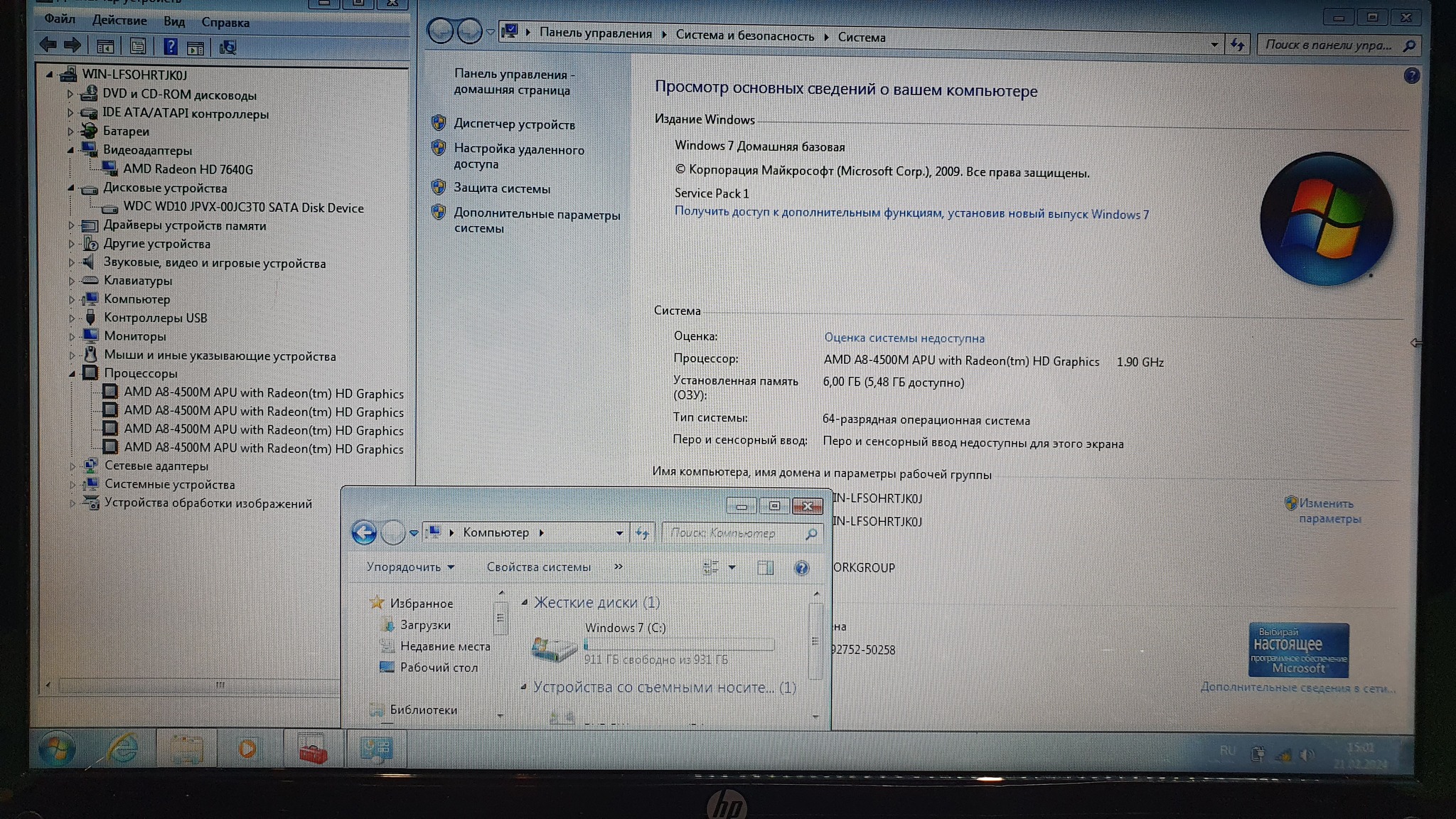This screenshot has height=819, width=1456.
Task: Toggle the preview pane icon in Explorer
Action: tap(765, 567)
